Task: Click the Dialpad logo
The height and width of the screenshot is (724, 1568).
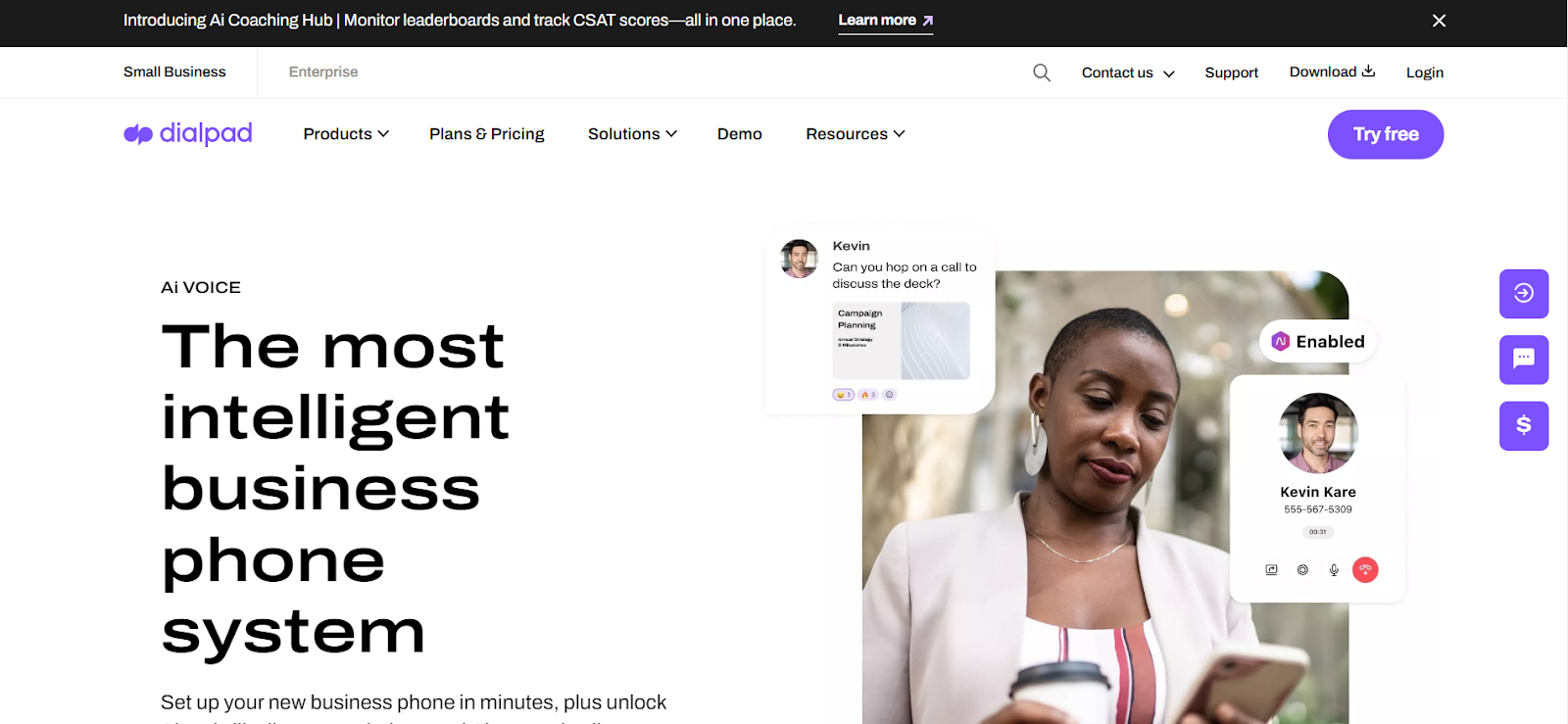Action: point(188,133)
